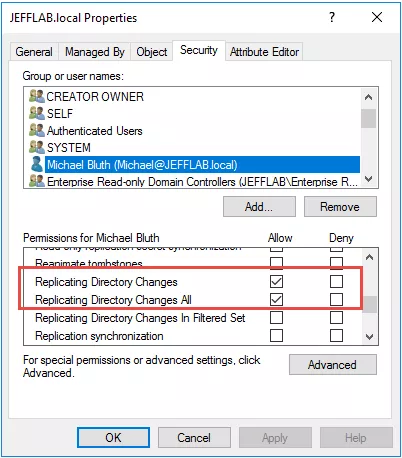This screenshot has height=458, width=402.
Task: Click permissions list scroll up arrow
Action: coord(369,257)
